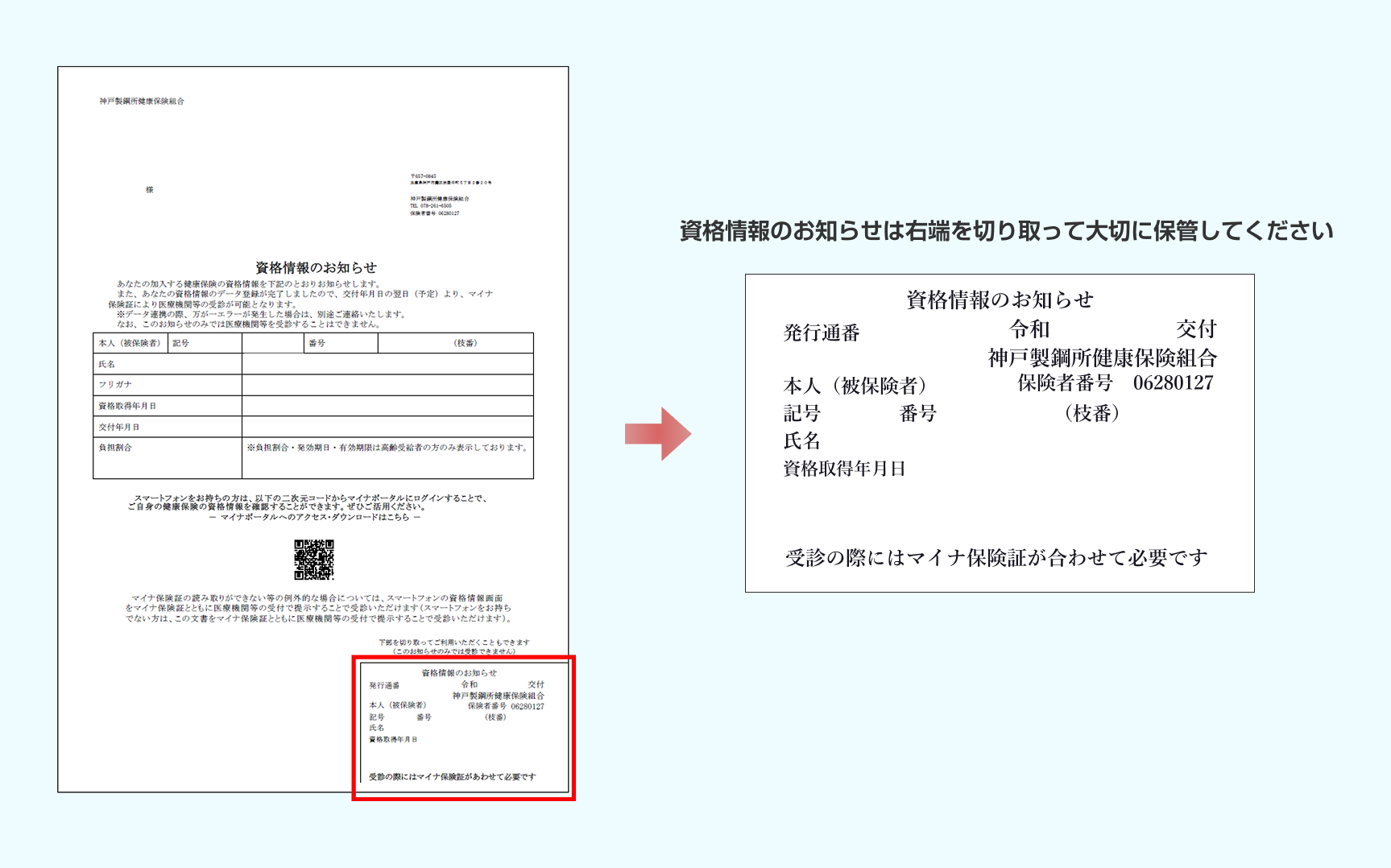
Task: Click 発行通番 in the enlarged card
Action: click(x=822, y=333)
